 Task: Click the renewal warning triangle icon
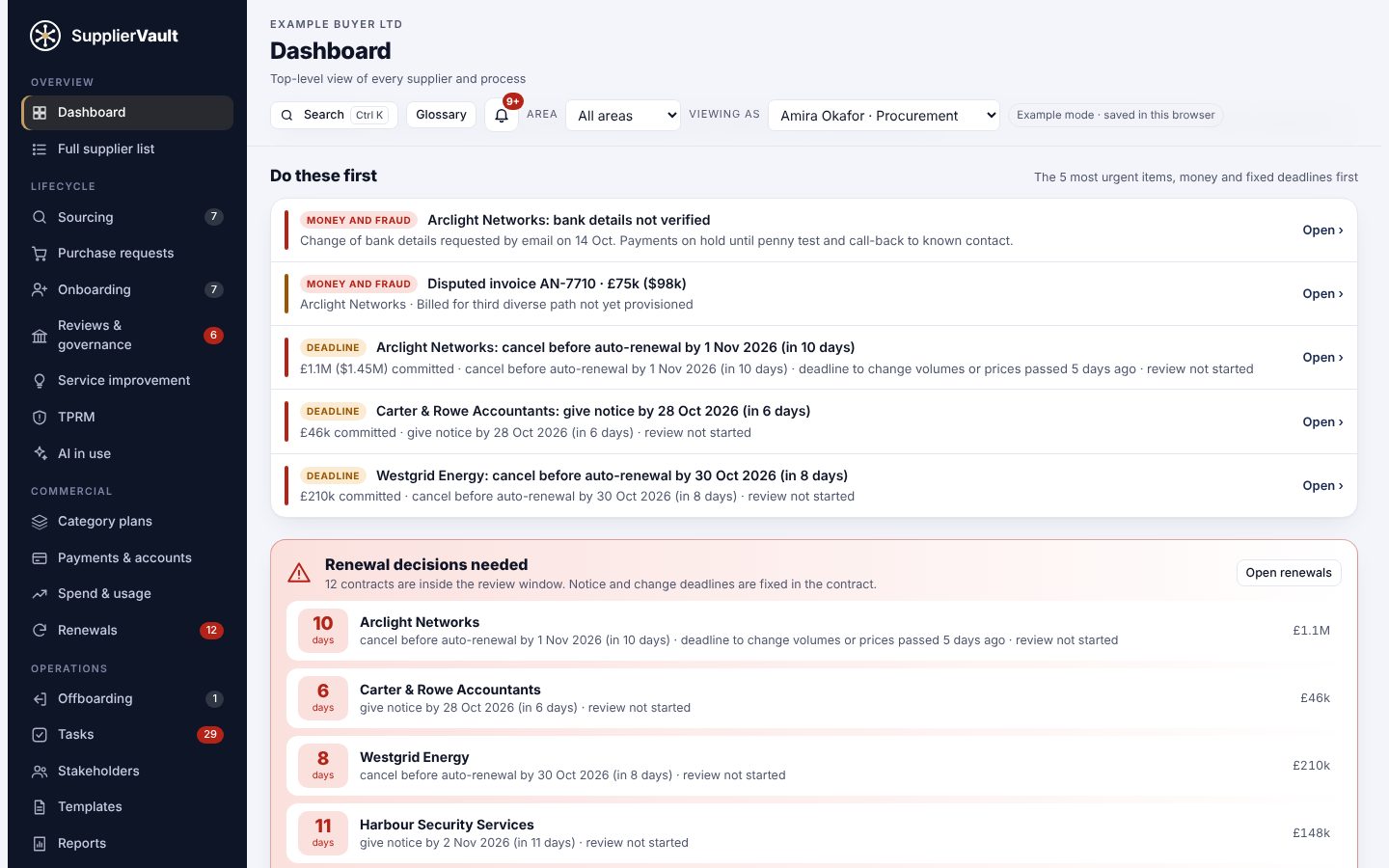(x=299, y=573)
